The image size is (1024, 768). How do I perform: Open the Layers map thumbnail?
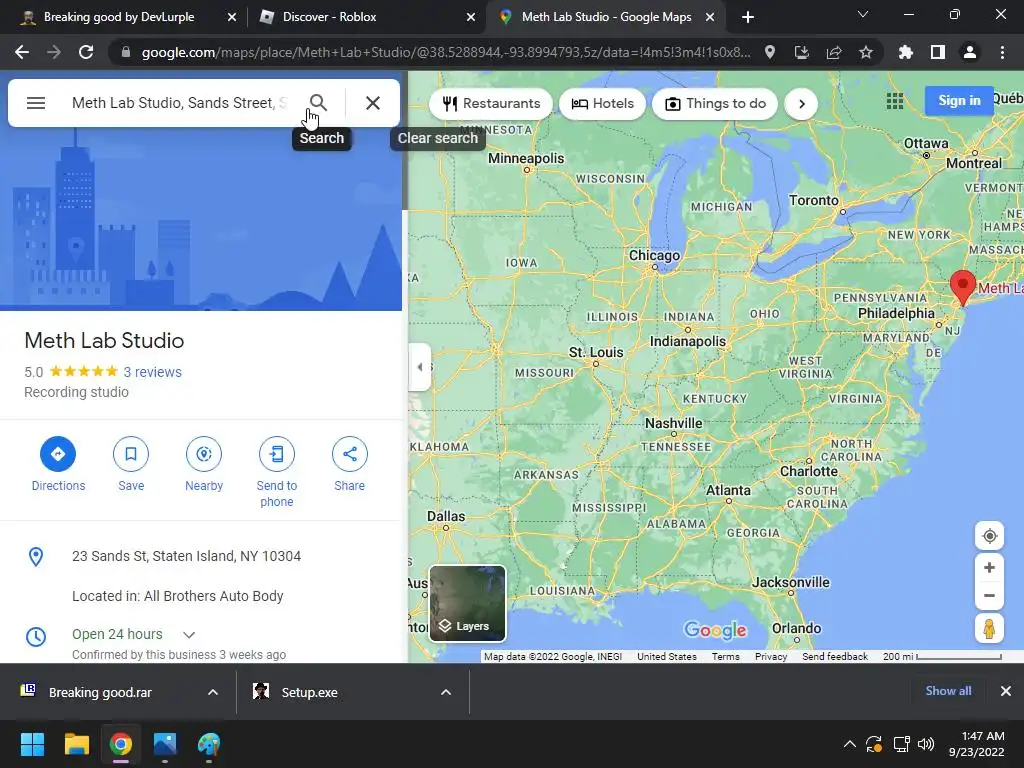[467, 604]
